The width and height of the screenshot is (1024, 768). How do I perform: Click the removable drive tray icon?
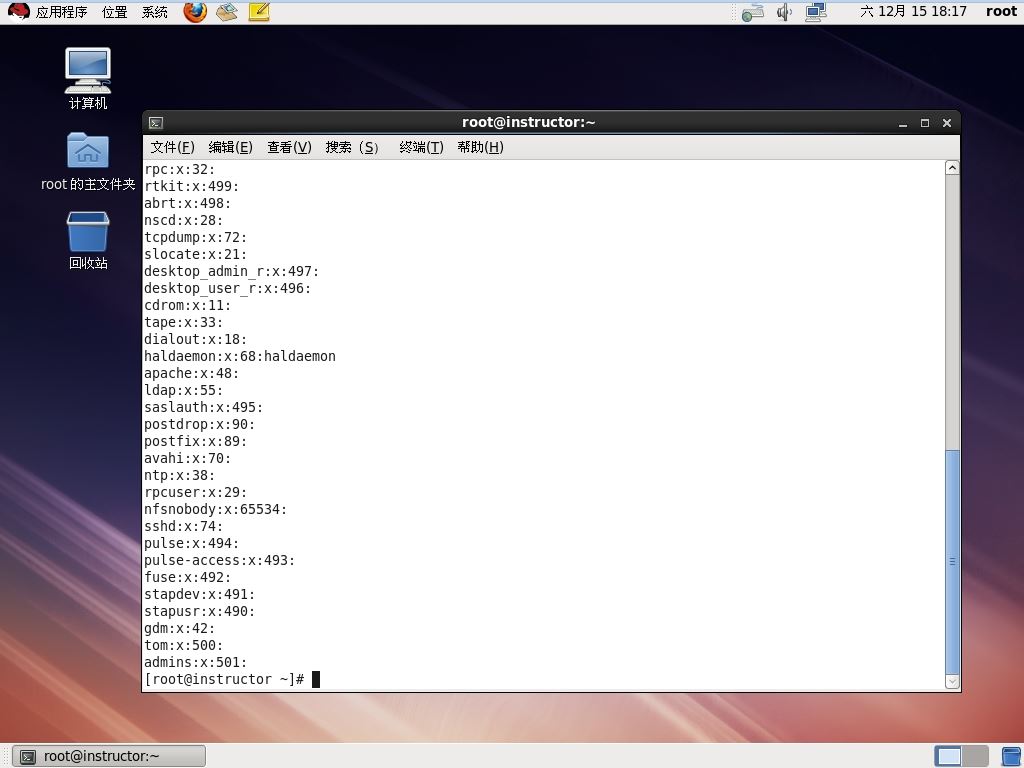pos(753,12)
